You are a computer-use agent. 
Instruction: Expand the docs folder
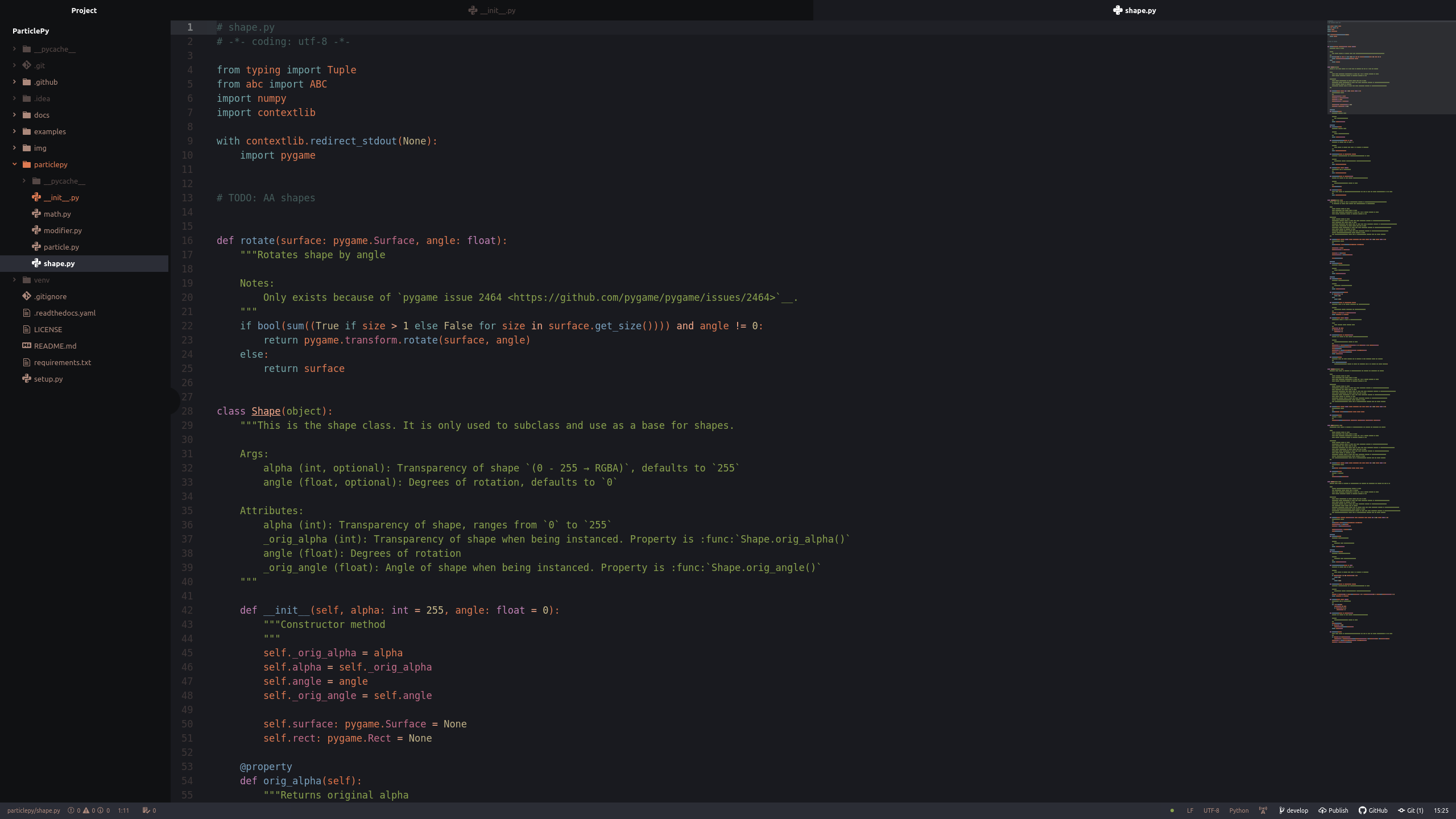(42, 115)
